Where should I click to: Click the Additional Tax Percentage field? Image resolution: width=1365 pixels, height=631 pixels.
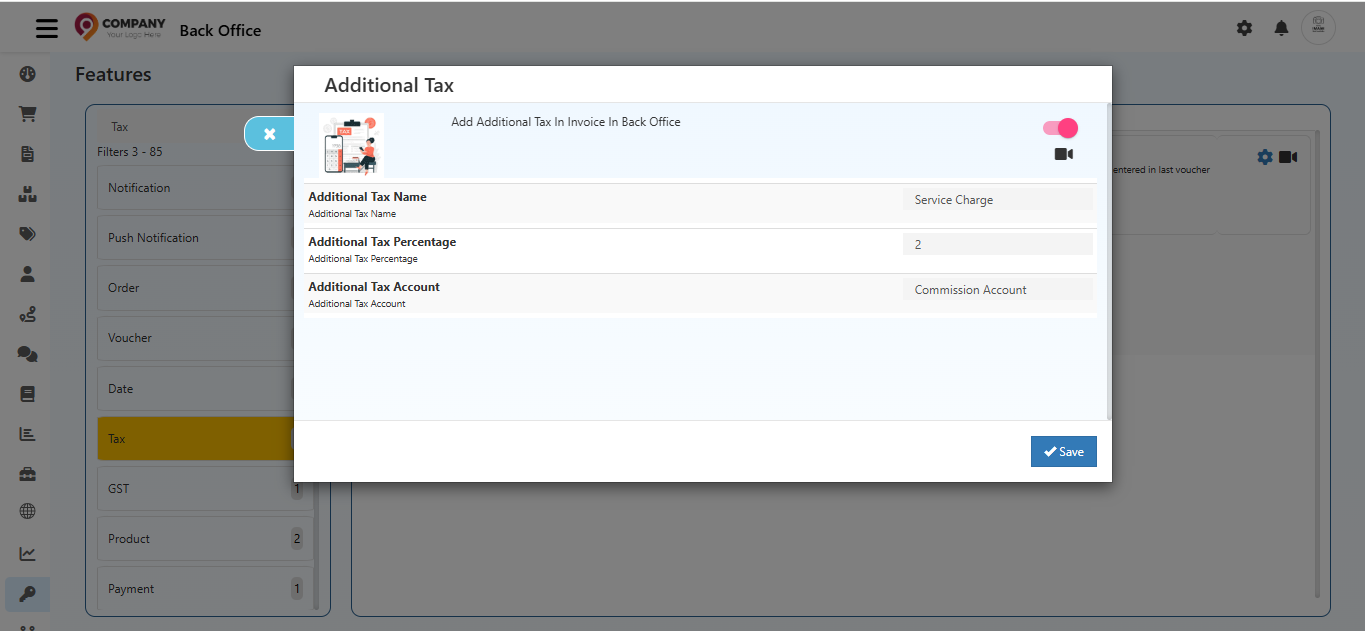[997, 245]
